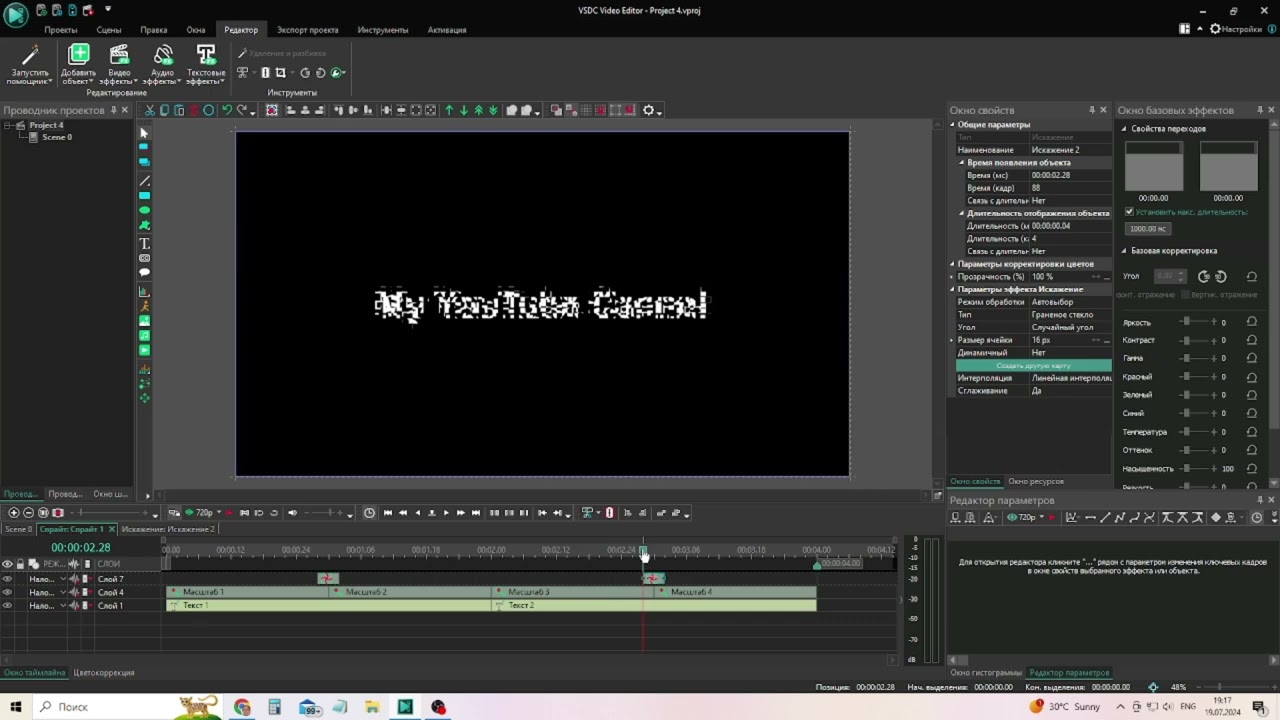Select the arrow pointer tool in left toolbar

pos(144,133)
